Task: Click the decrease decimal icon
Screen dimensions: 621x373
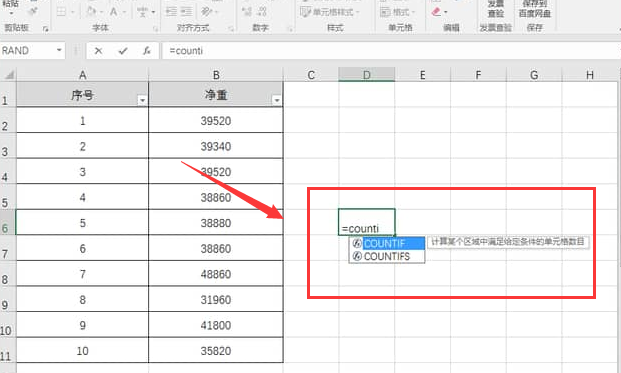Action: [262, 11]
